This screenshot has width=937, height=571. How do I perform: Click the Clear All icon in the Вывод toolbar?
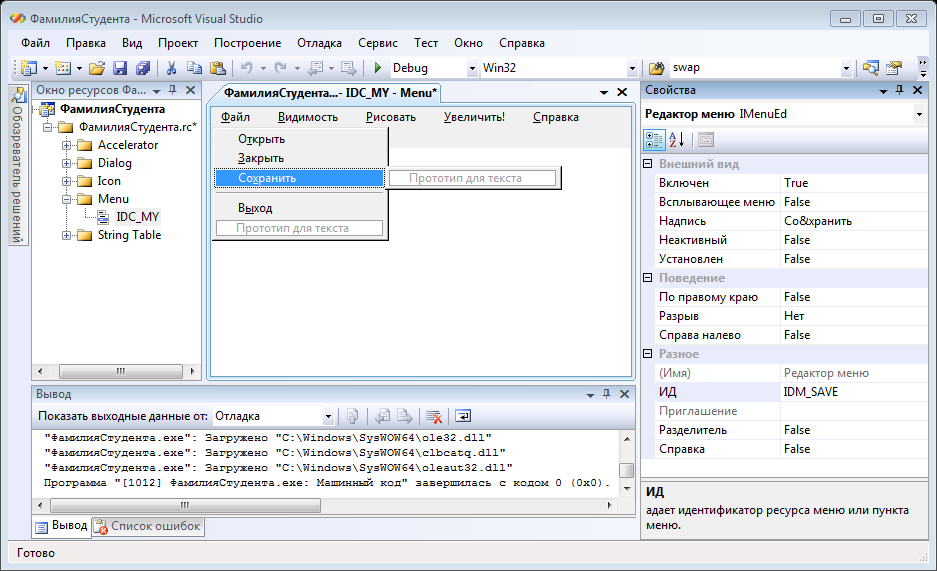coord(434,416)
